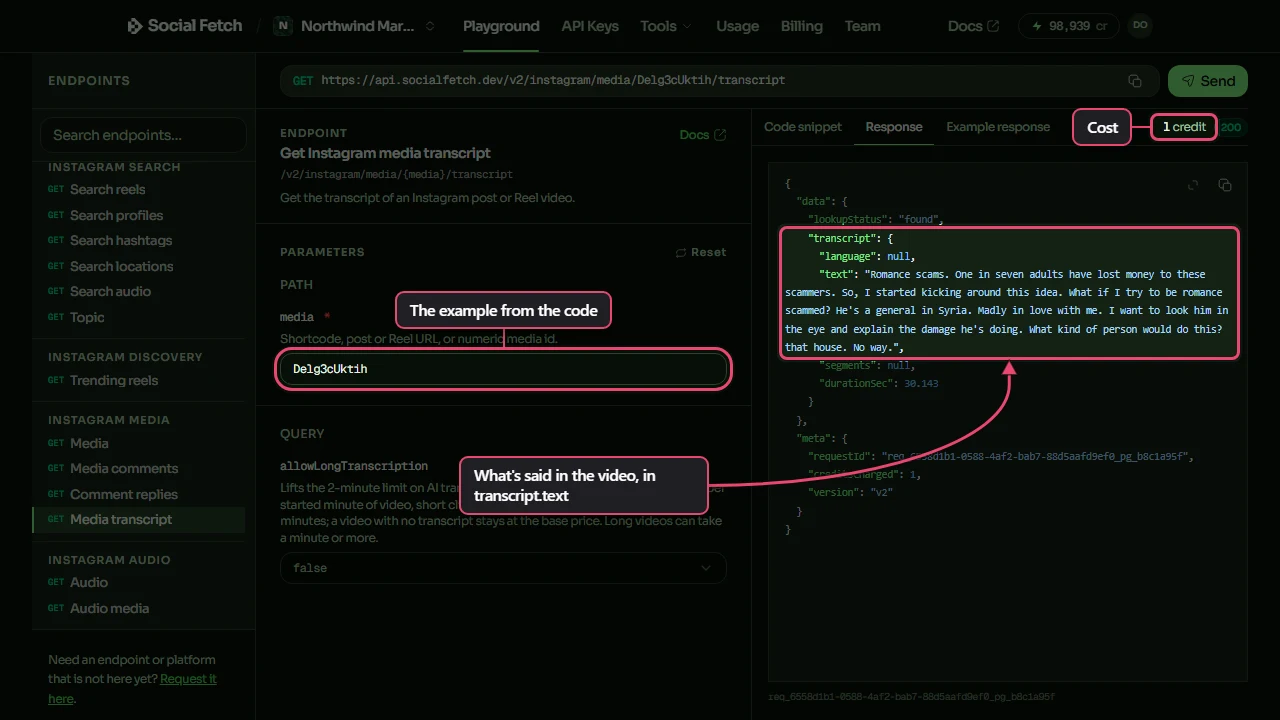This screenshot has width=1280, height=720.
Task: Click the Social Fetch logo
Action: tap(185, 26)
